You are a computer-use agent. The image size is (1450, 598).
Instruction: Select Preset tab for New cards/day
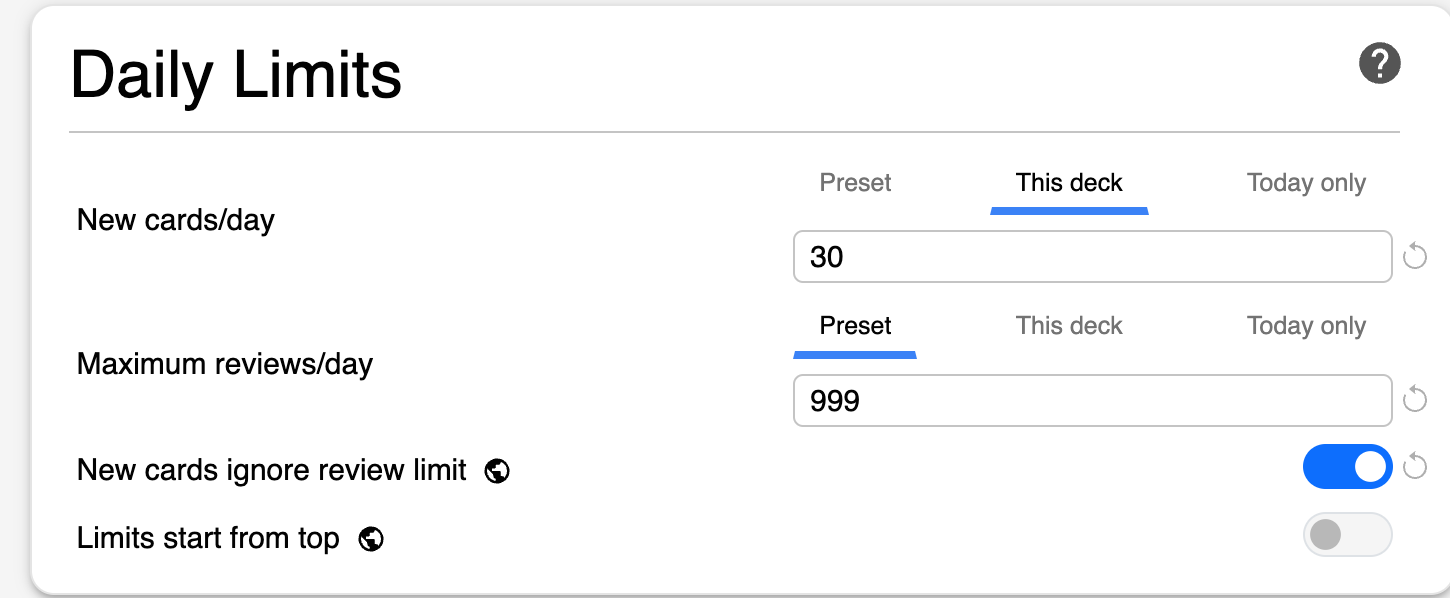[x=855, y=183]
